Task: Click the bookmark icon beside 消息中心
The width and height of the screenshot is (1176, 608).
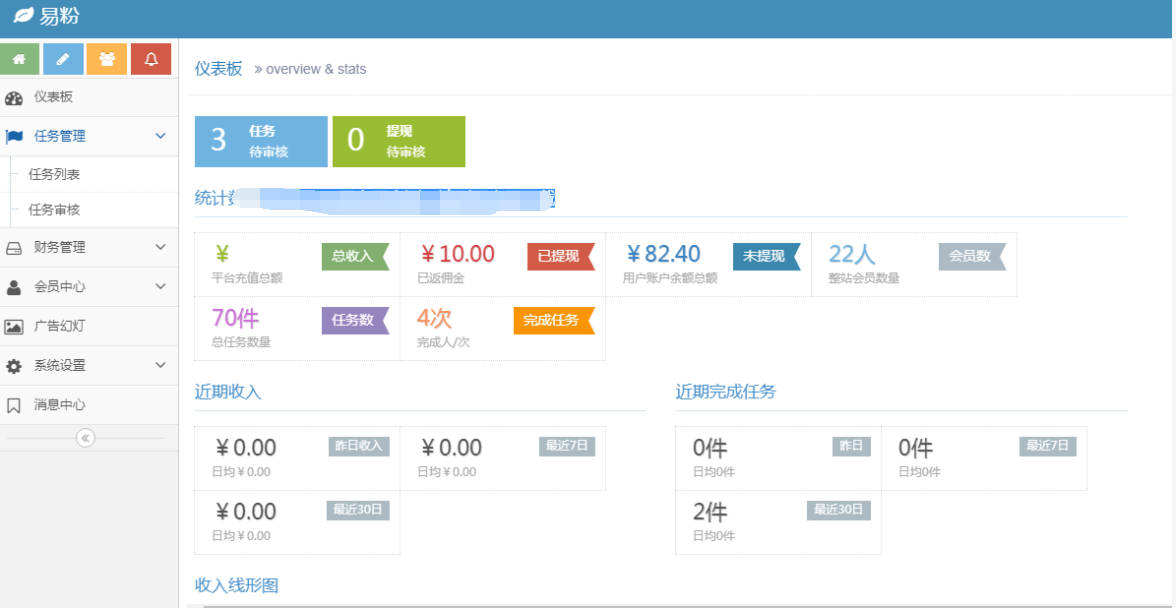Action: click(x=14, y=406)
